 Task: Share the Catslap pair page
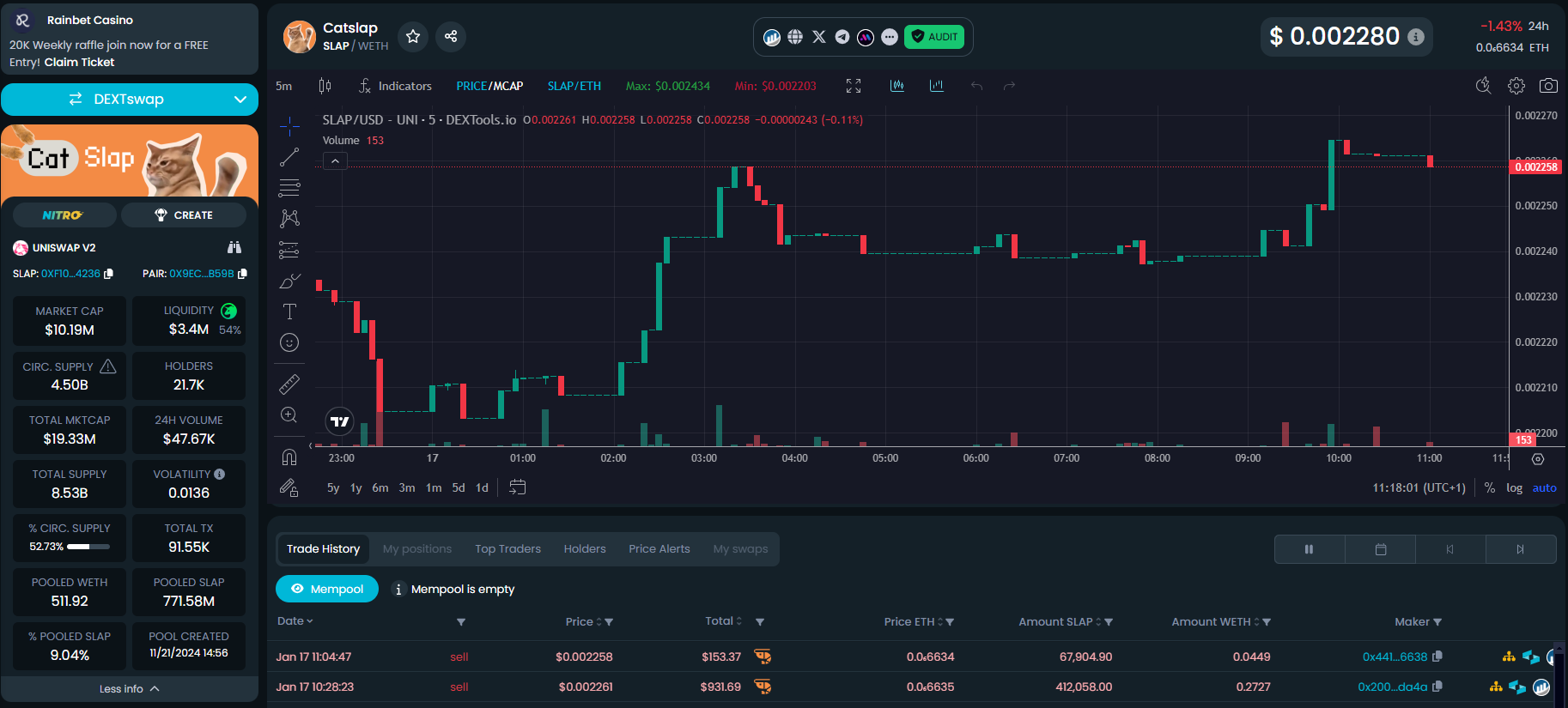451,36
